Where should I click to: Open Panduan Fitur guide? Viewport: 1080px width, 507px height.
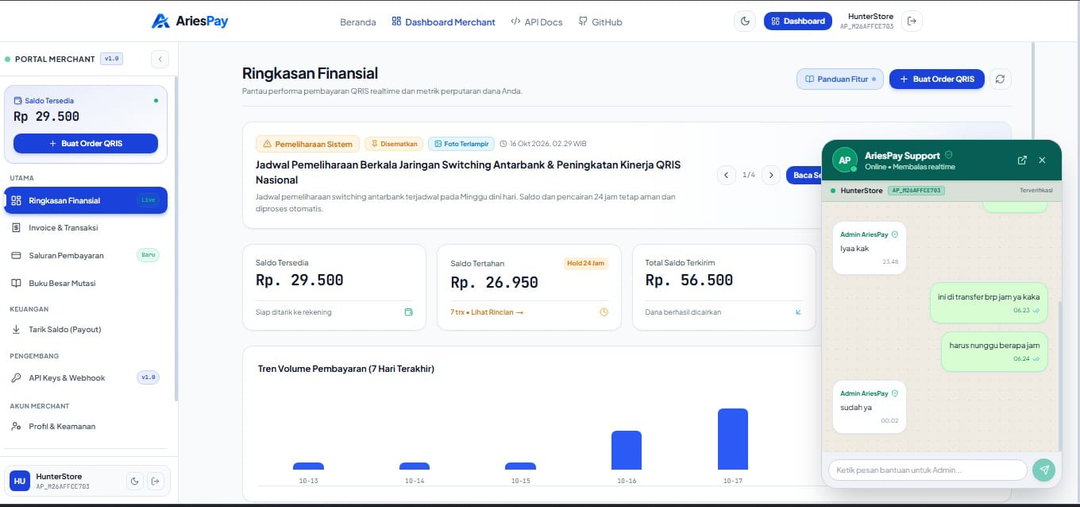click(x=840, y=79)
